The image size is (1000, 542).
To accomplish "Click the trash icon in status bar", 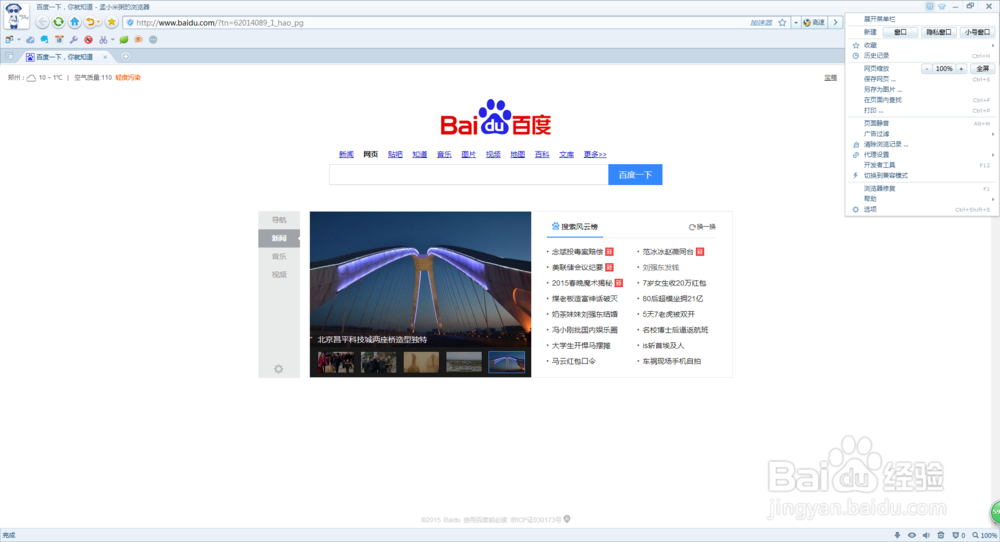I will [941, 535].
